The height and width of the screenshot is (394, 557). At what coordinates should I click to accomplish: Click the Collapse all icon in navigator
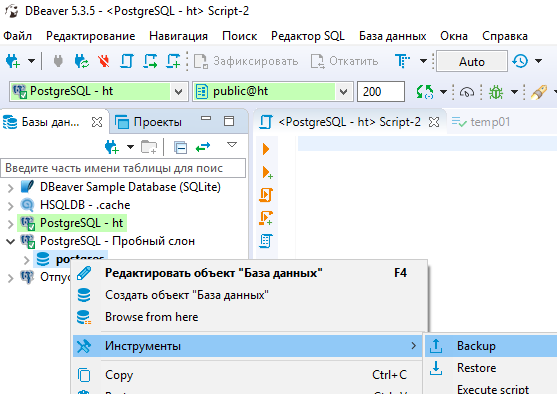[x=180, y=147]
